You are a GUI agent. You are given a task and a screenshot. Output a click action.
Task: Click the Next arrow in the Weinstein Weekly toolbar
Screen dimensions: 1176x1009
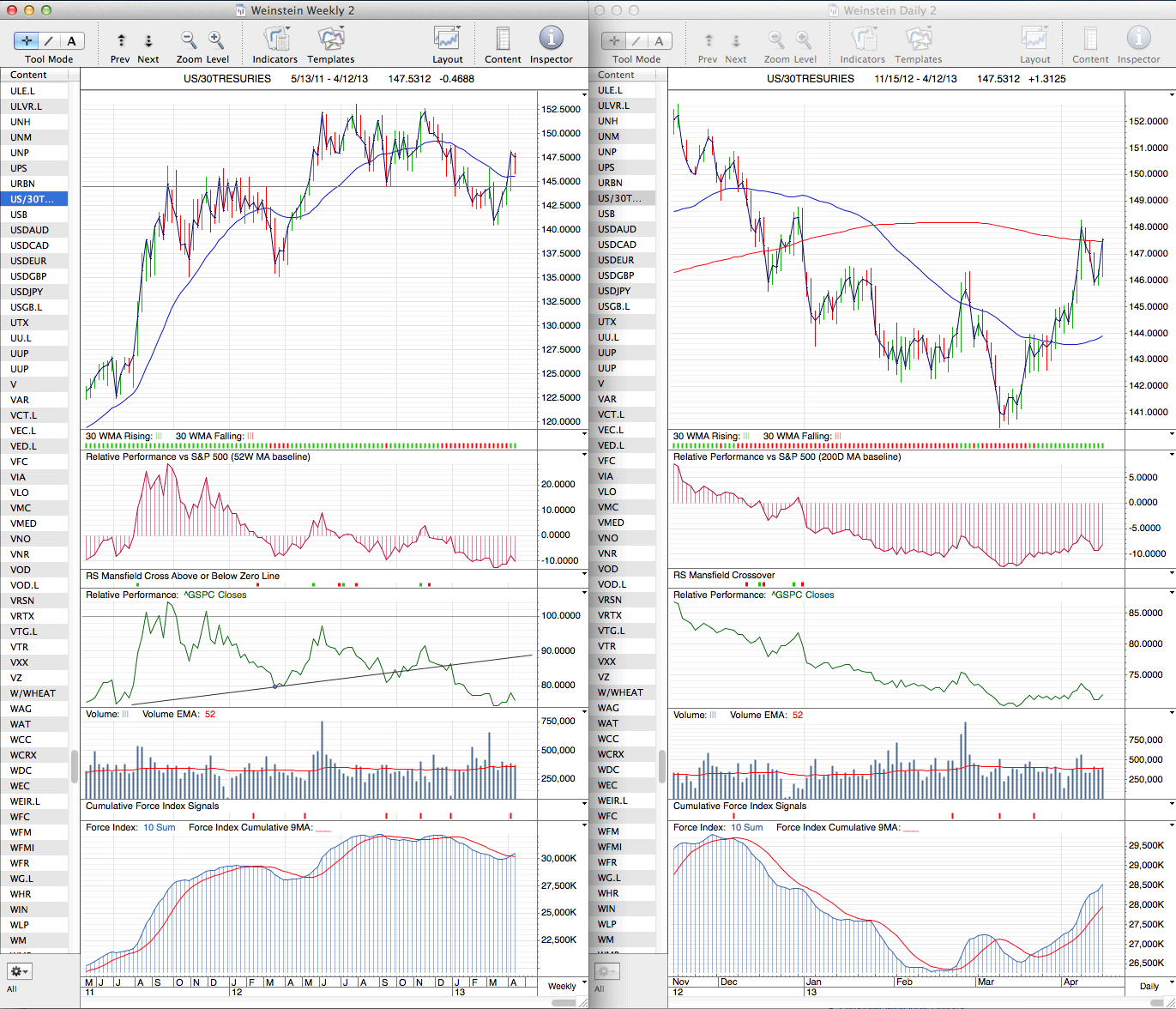pyautogui.click(x=148, y=40)
